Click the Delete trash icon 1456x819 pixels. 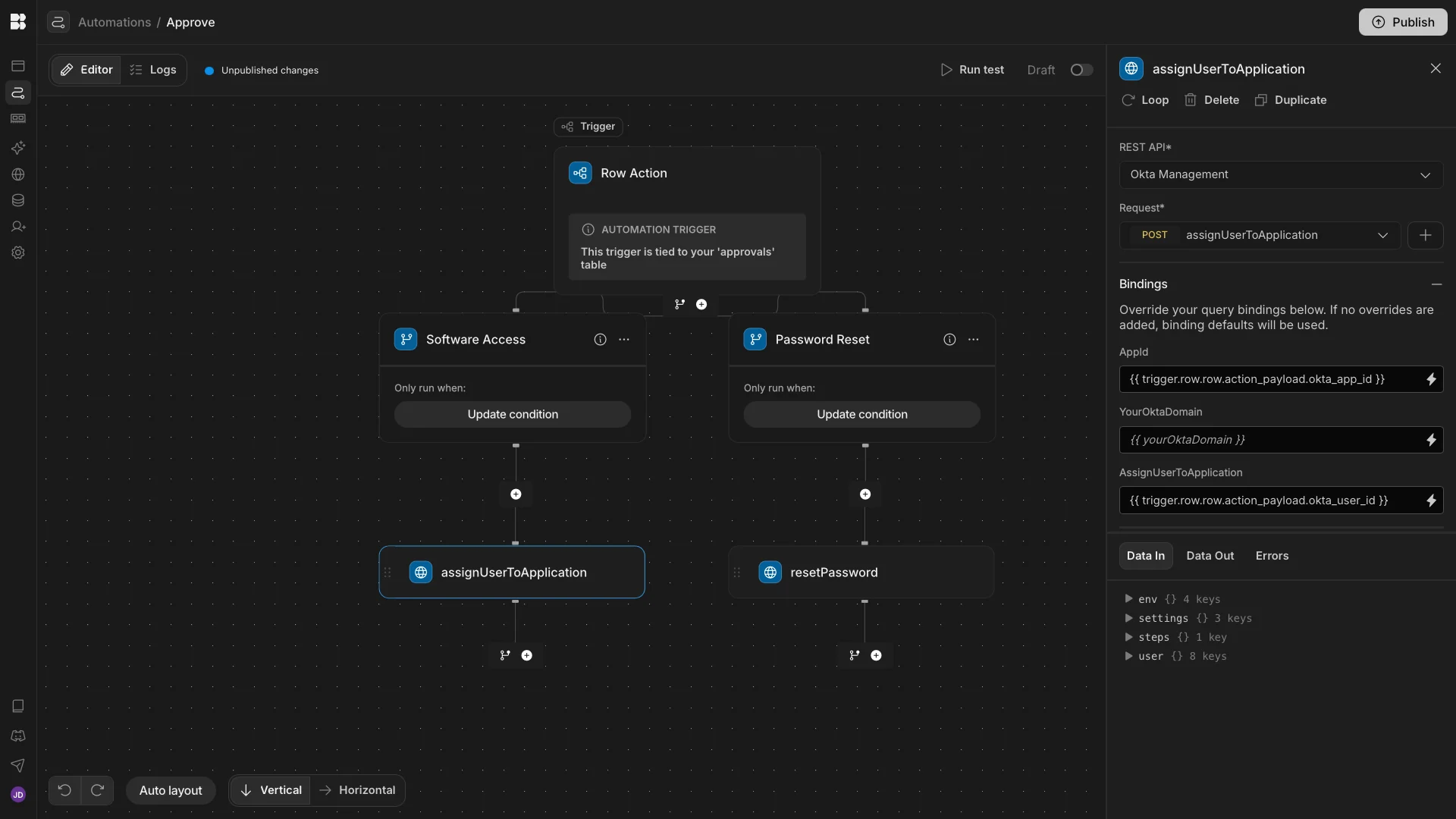point(1191,100)
